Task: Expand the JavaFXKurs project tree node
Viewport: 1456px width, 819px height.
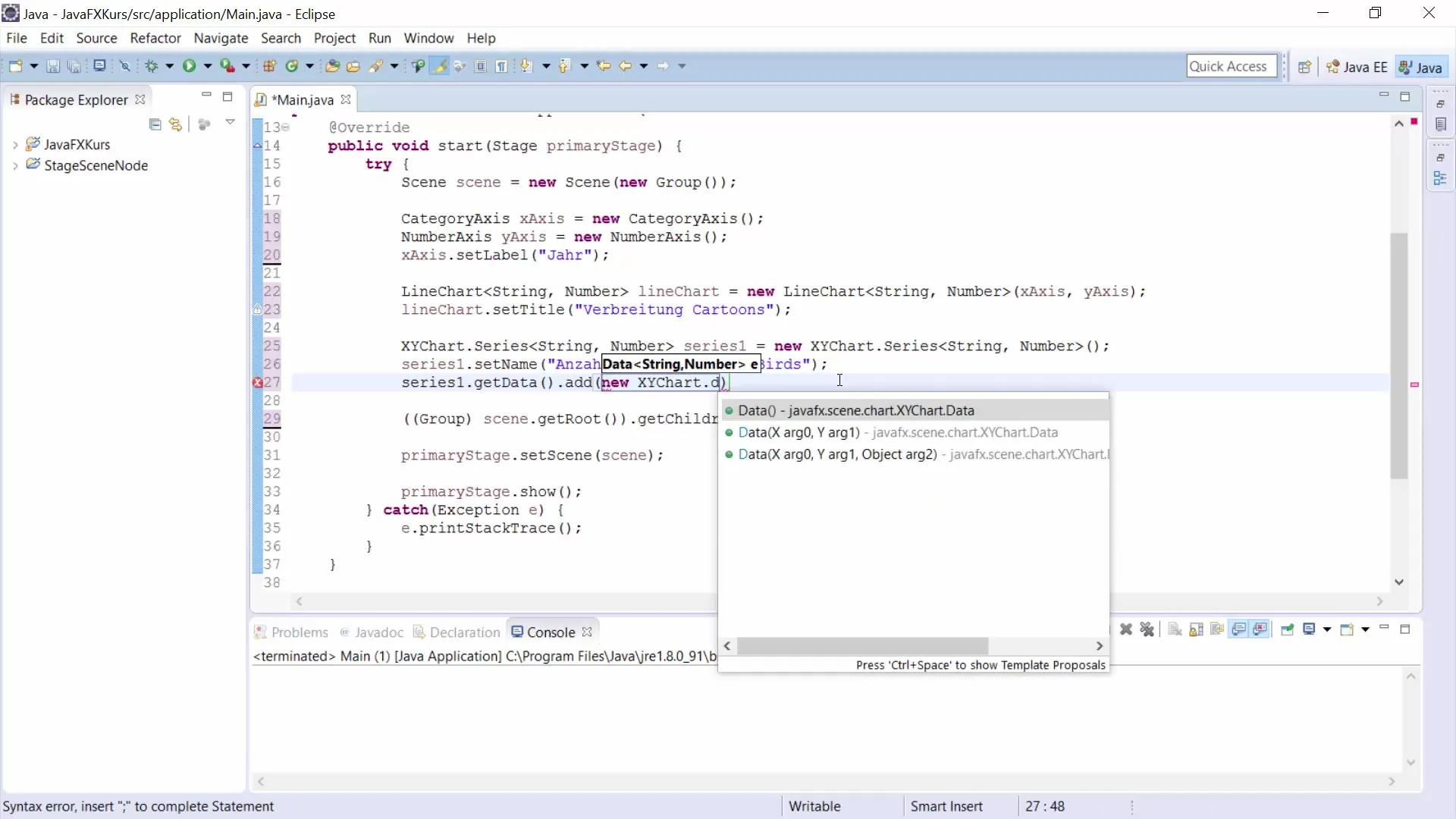Action: [15, 144]
